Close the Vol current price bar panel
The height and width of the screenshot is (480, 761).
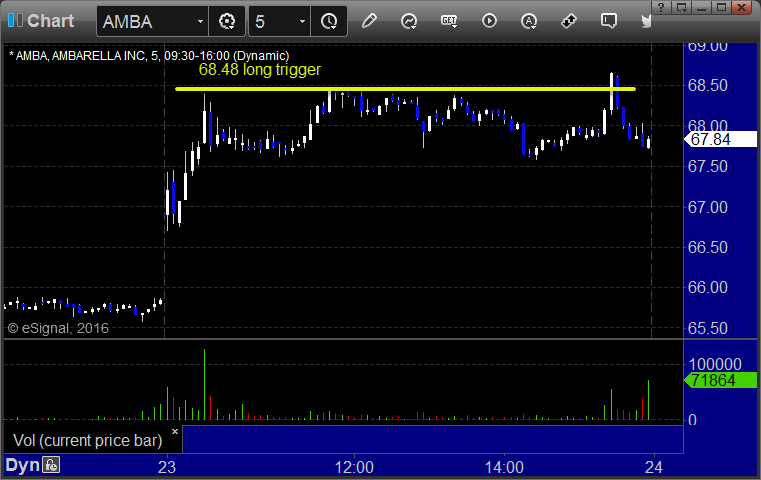(x=175, y=431)
